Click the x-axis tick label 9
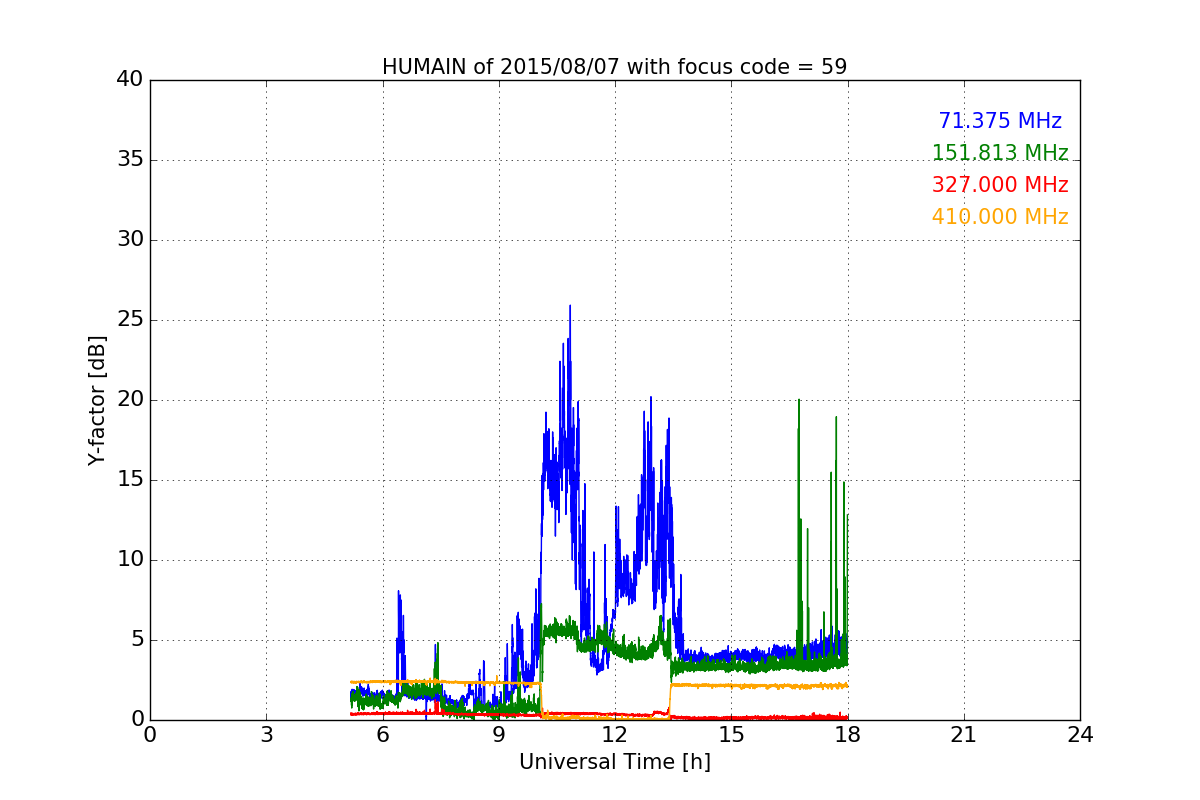The height and width of the screenshot is (800, 1200). [x=498, y=735]
